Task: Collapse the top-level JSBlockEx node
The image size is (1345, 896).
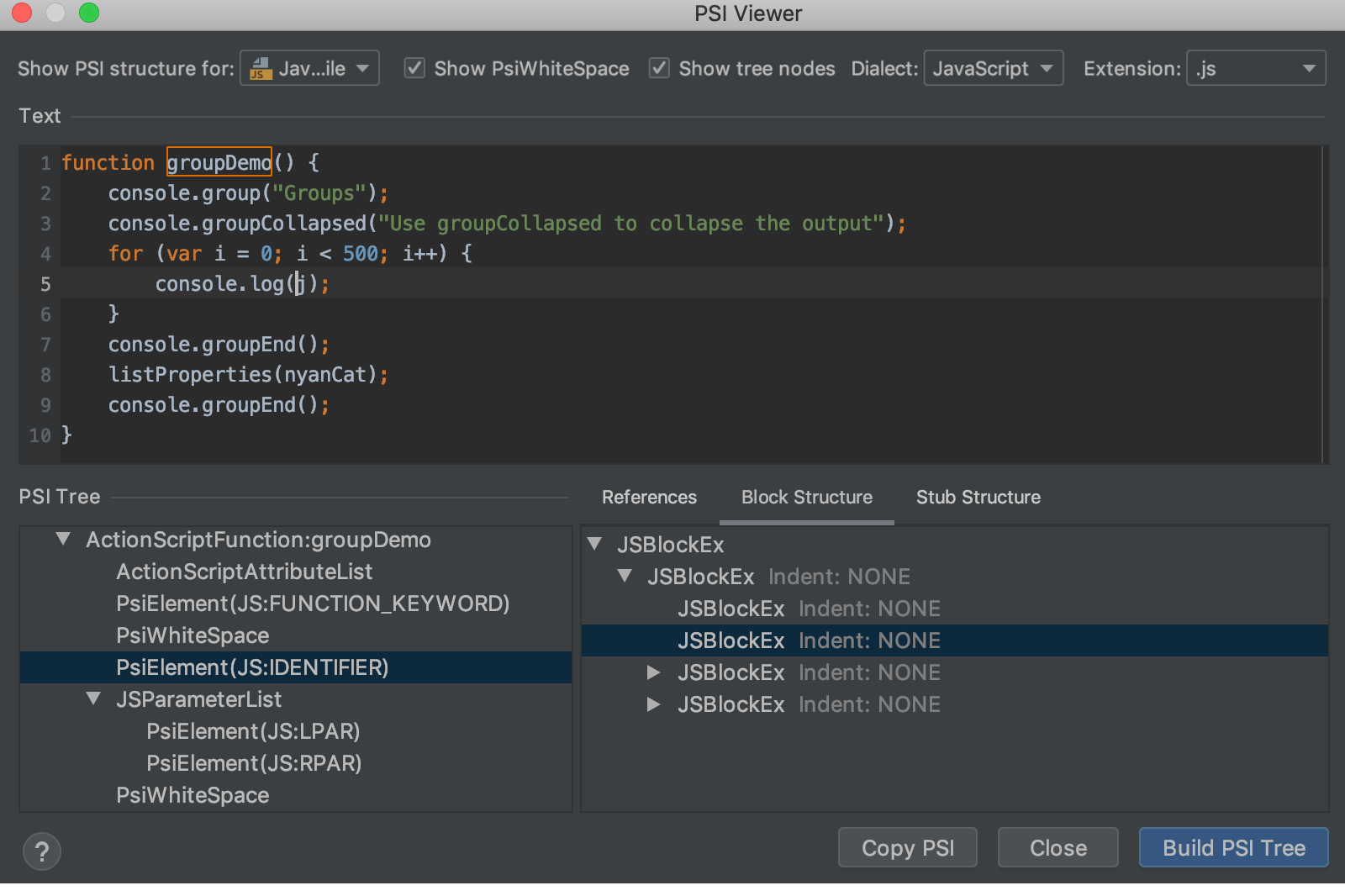Action: (x=595, y=545)
